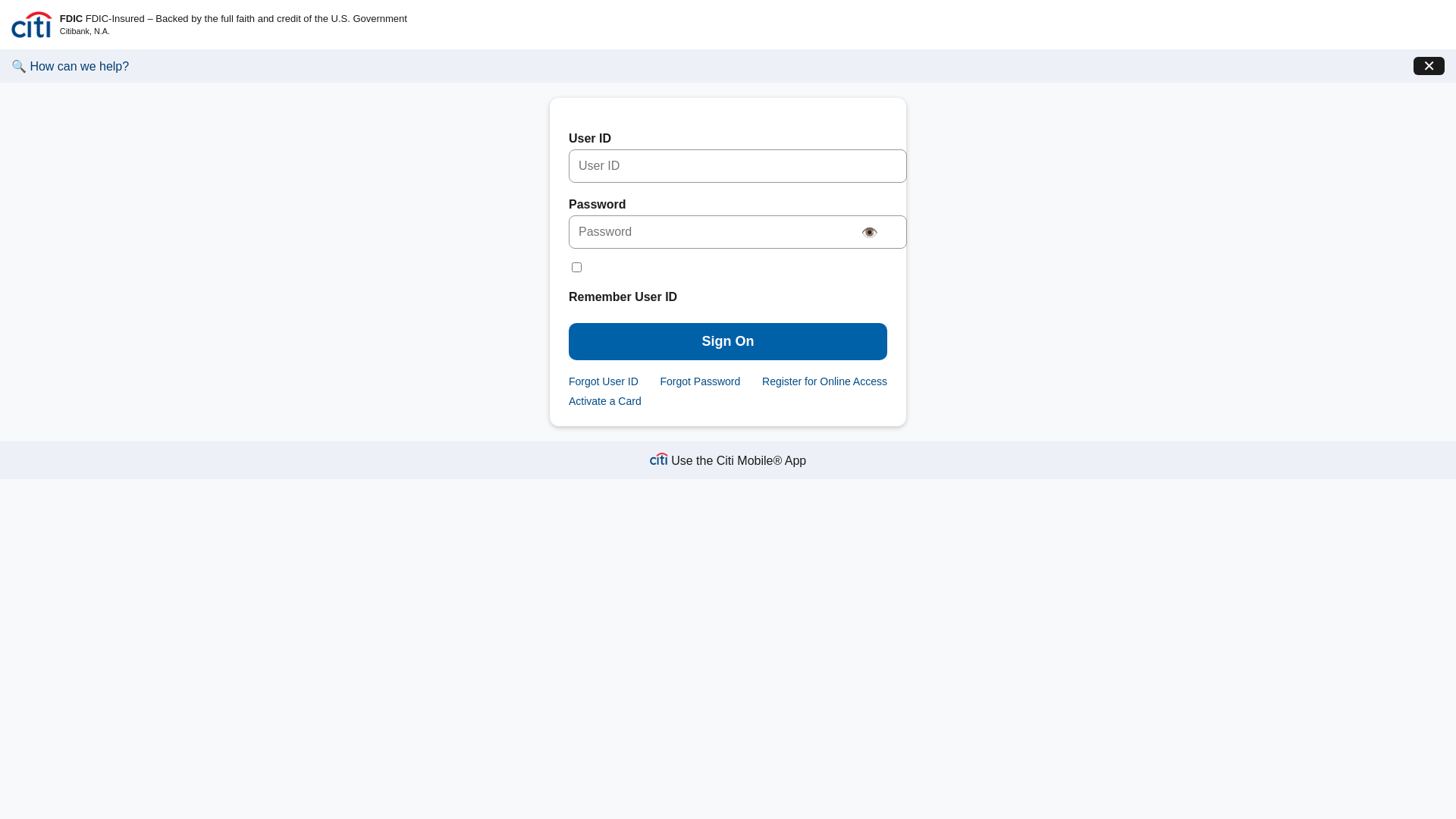Open the How can we help? search

coord(79,67)
